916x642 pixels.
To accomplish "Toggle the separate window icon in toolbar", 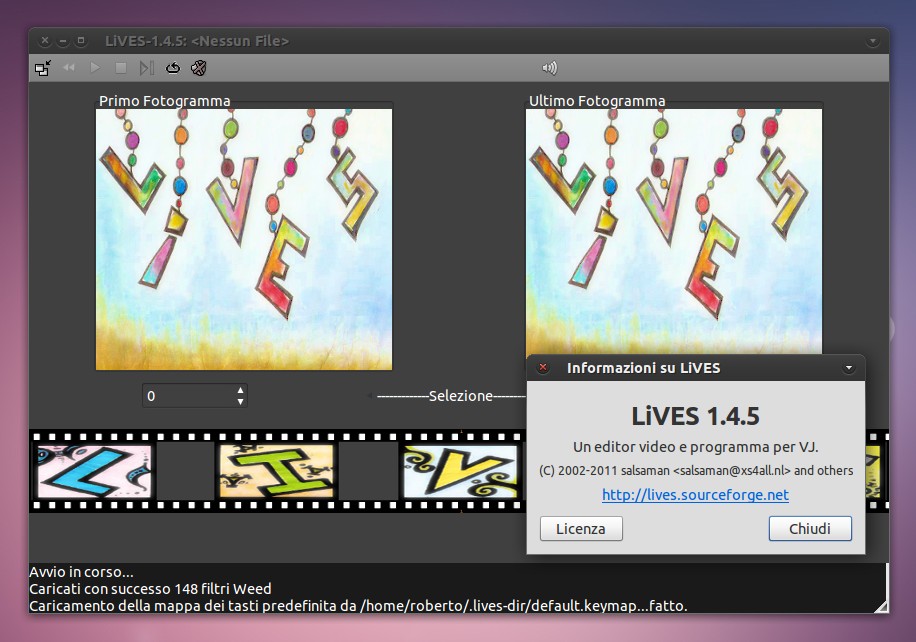I will coord(43,68).
